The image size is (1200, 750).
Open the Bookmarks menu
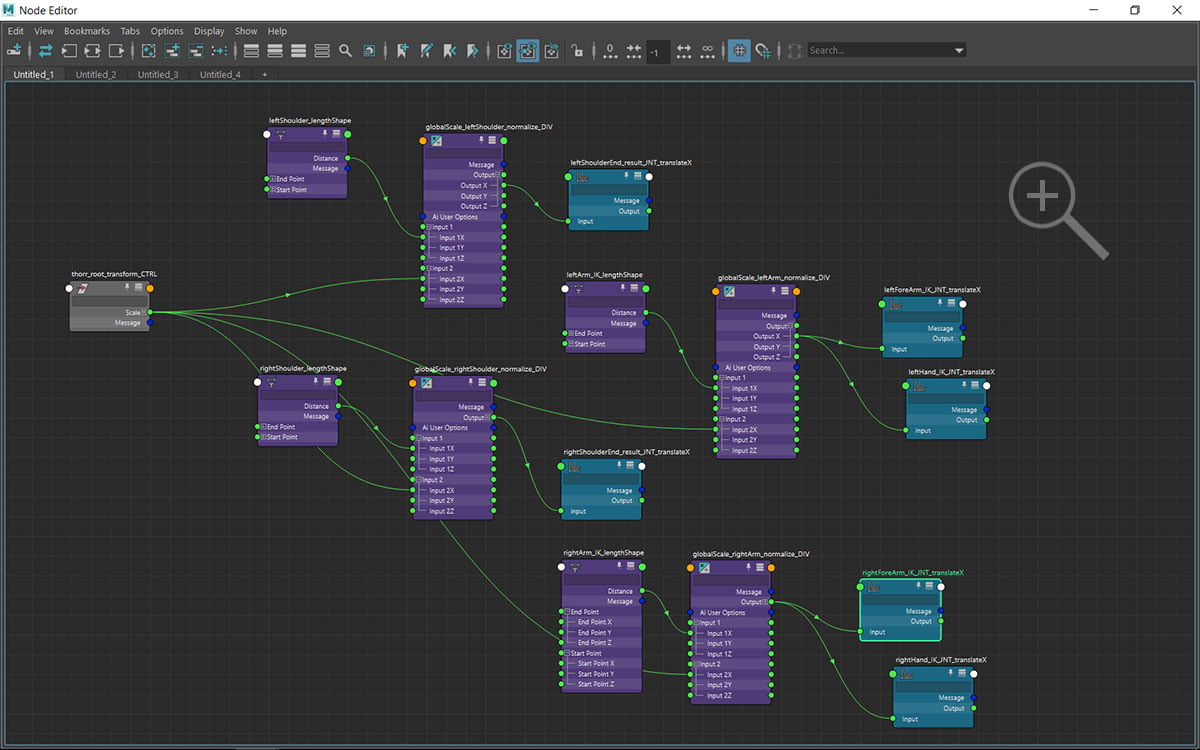pyautogui.click(x=87, y=31)
